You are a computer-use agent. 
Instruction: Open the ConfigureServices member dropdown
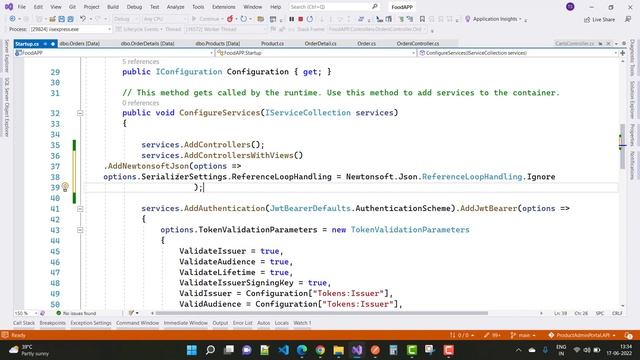[x=518, y=53]
